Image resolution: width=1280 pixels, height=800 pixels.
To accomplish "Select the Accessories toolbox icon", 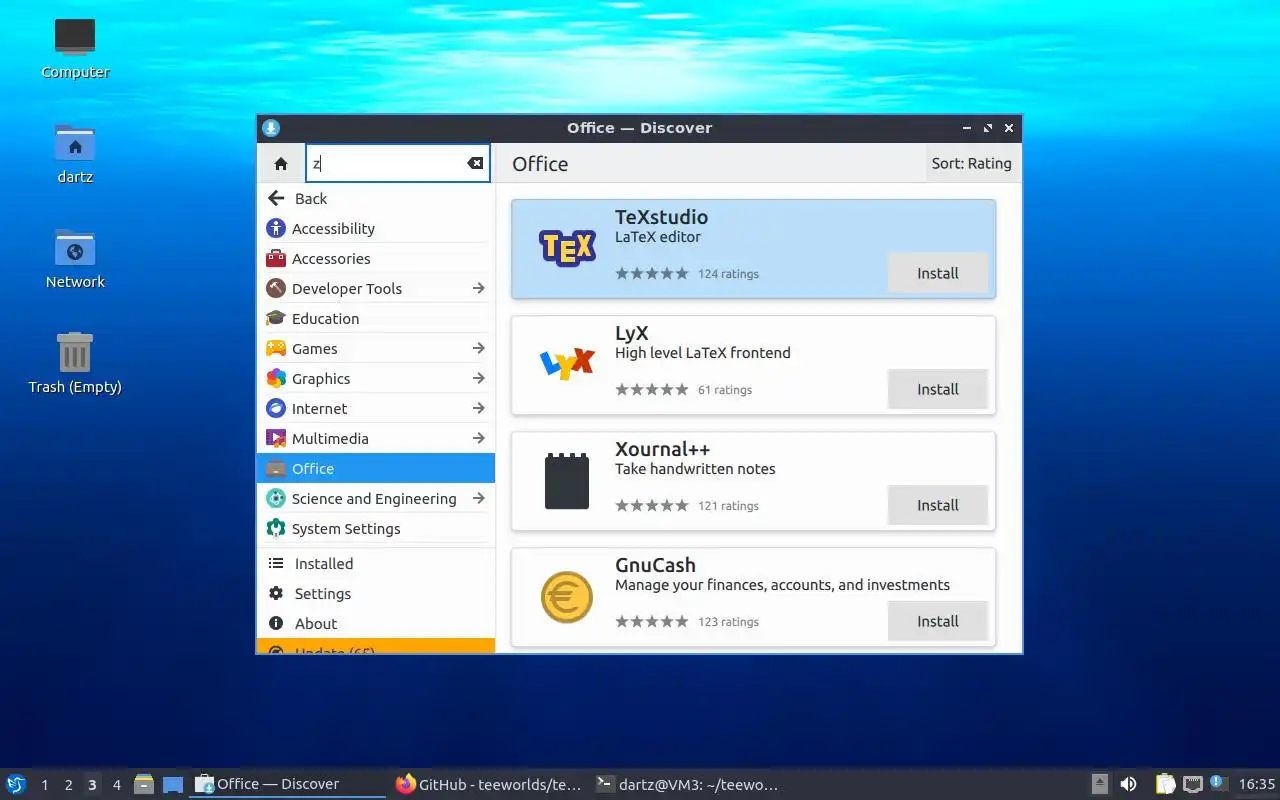I will click(276, 258).
